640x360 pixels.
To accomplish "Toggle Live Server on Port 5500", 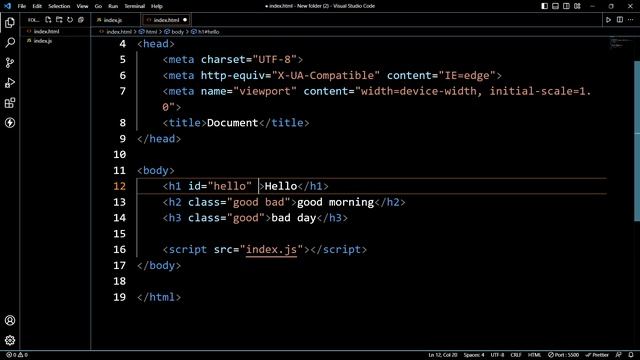I will pos(564,355).
